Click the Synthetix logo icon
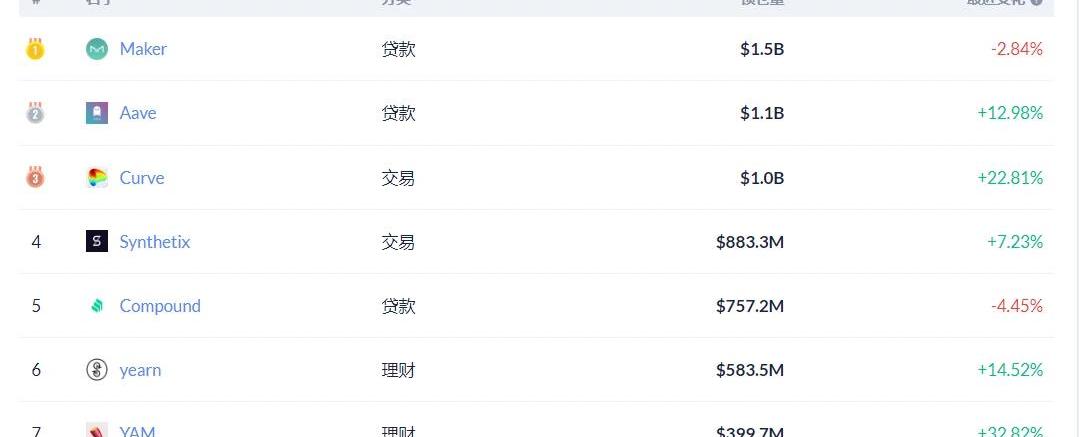The width and height of the screenshot is (1079, 437). tap(97, 242)
